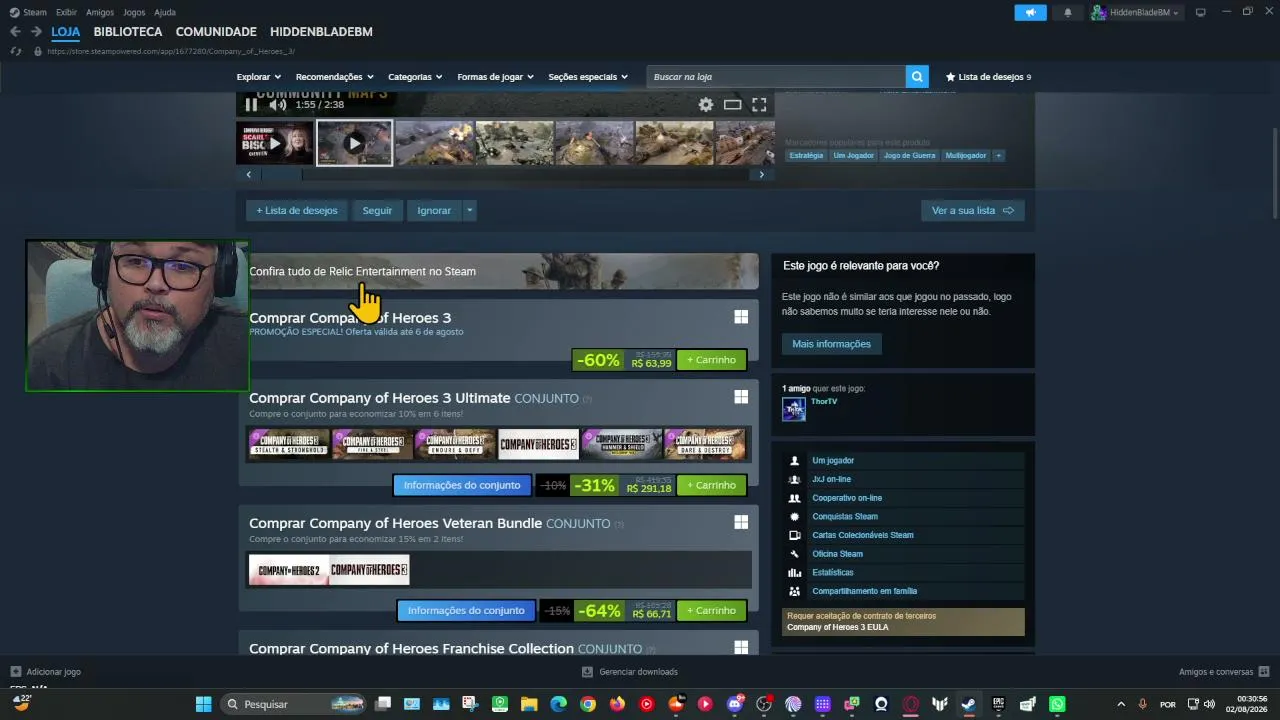Open the Steam announcements megaphone button
The width and height of the screenshot is (1280, 720).
pos(1030,12)
